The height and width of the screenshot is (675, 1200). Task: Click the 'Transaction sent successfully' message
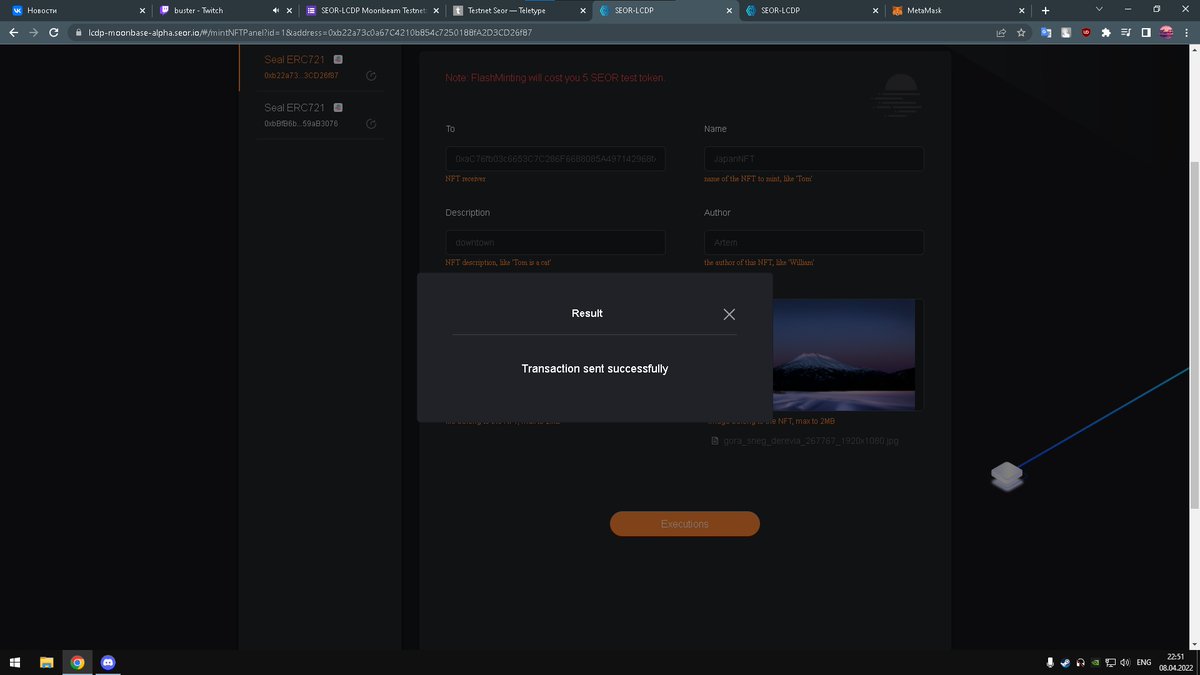click(595, 369)
